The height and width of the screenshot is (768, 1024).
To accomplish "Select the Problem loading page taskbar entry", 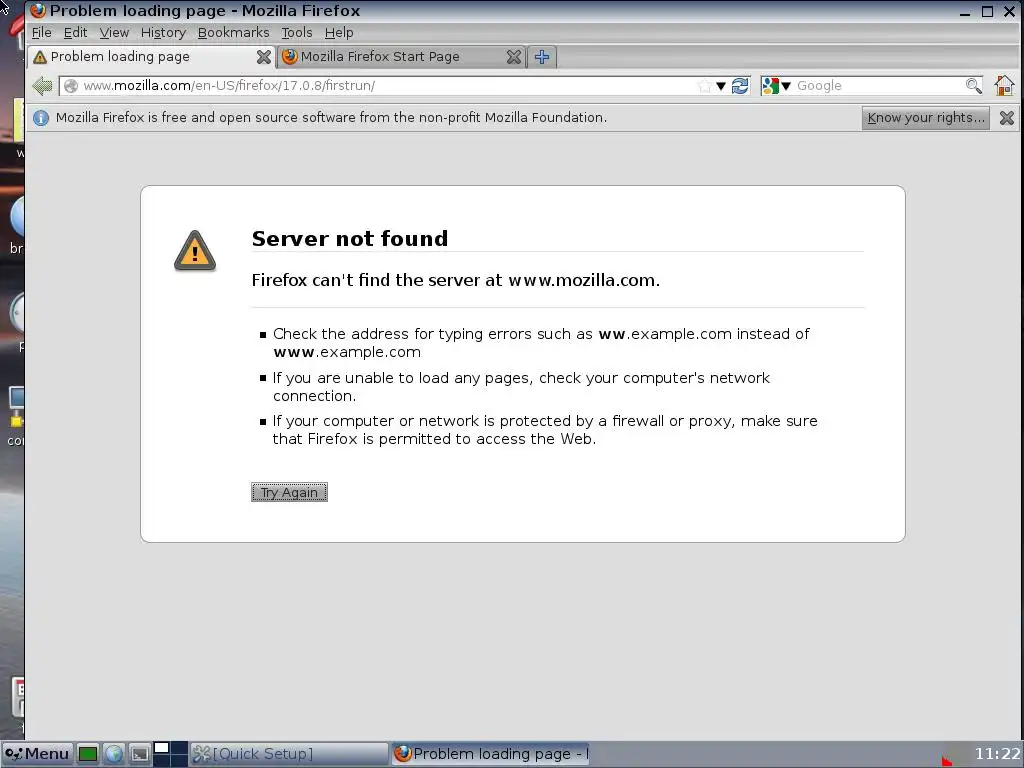I will click(x=490, y=754).
